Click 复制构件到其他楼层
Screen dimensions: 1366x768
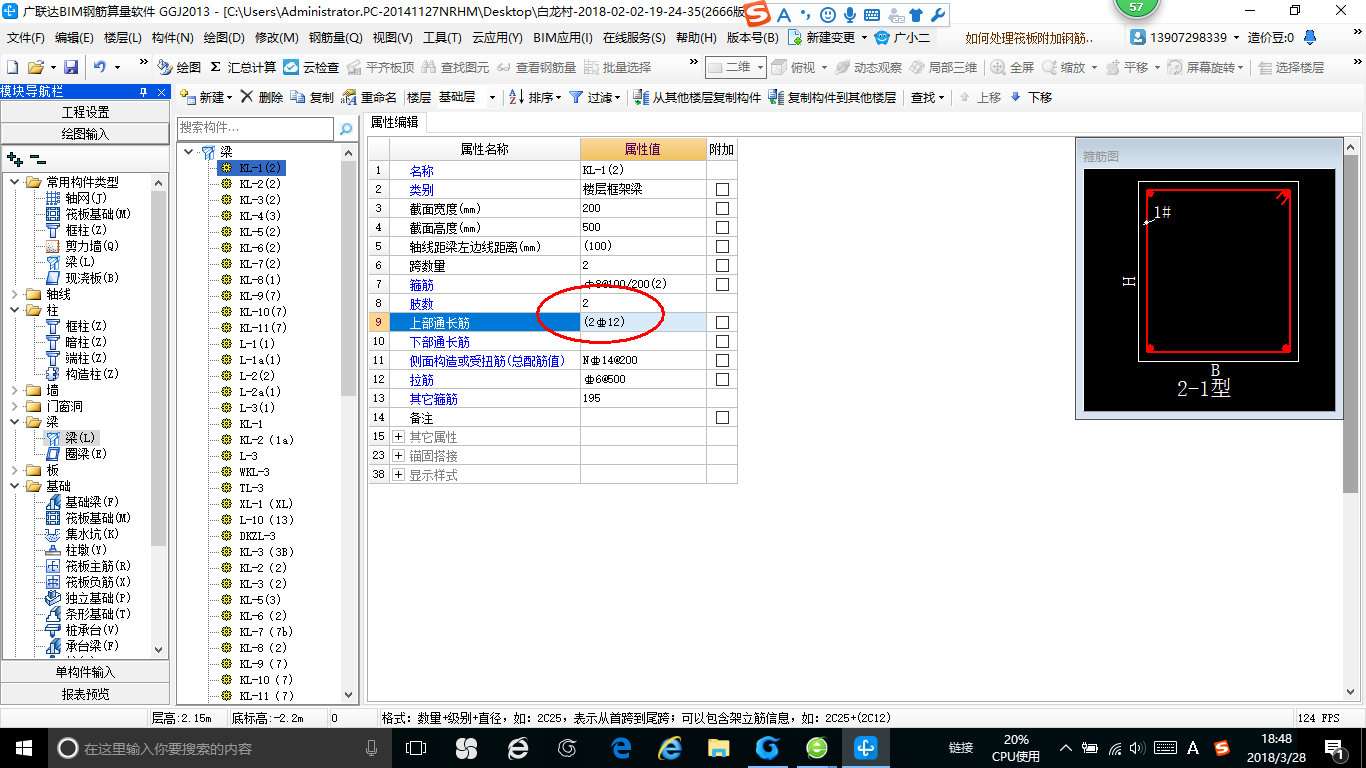pos(832,97)
